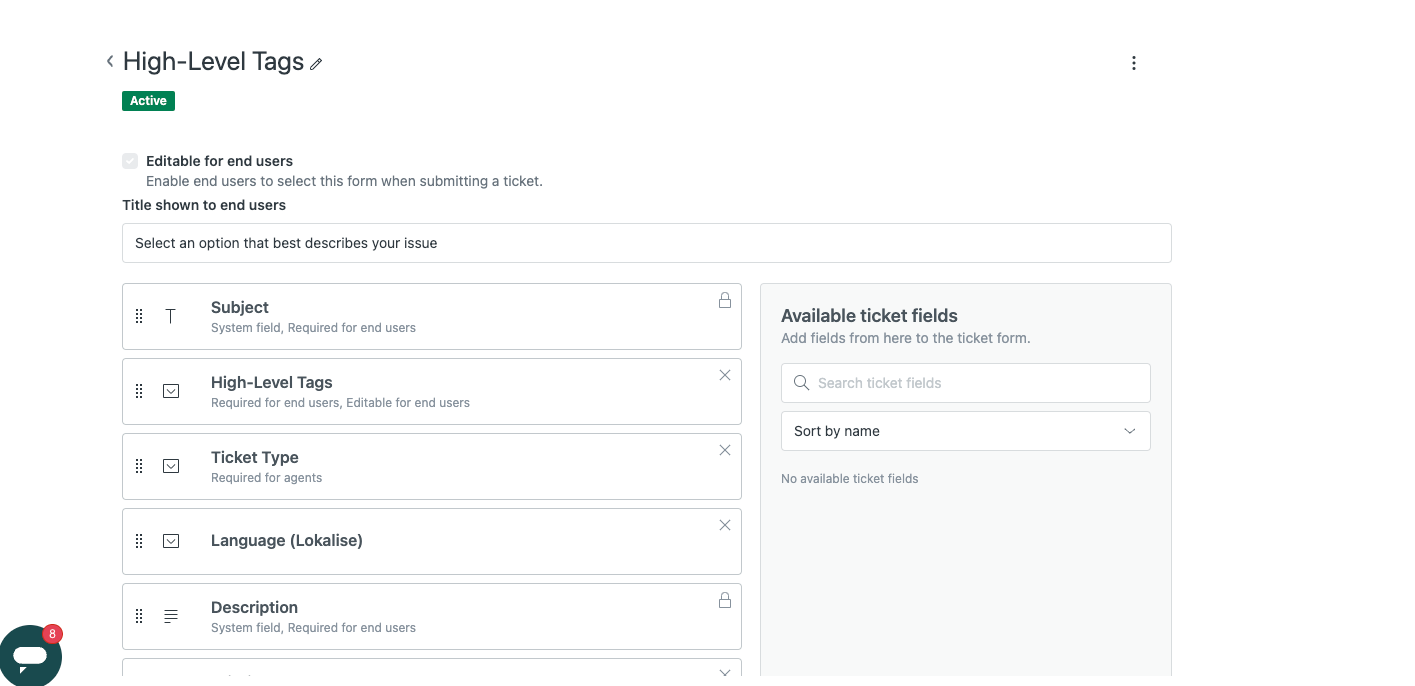Click the drag handle for Subject field
Viewport: 1415px width, 686px height.
pos(139,316)
